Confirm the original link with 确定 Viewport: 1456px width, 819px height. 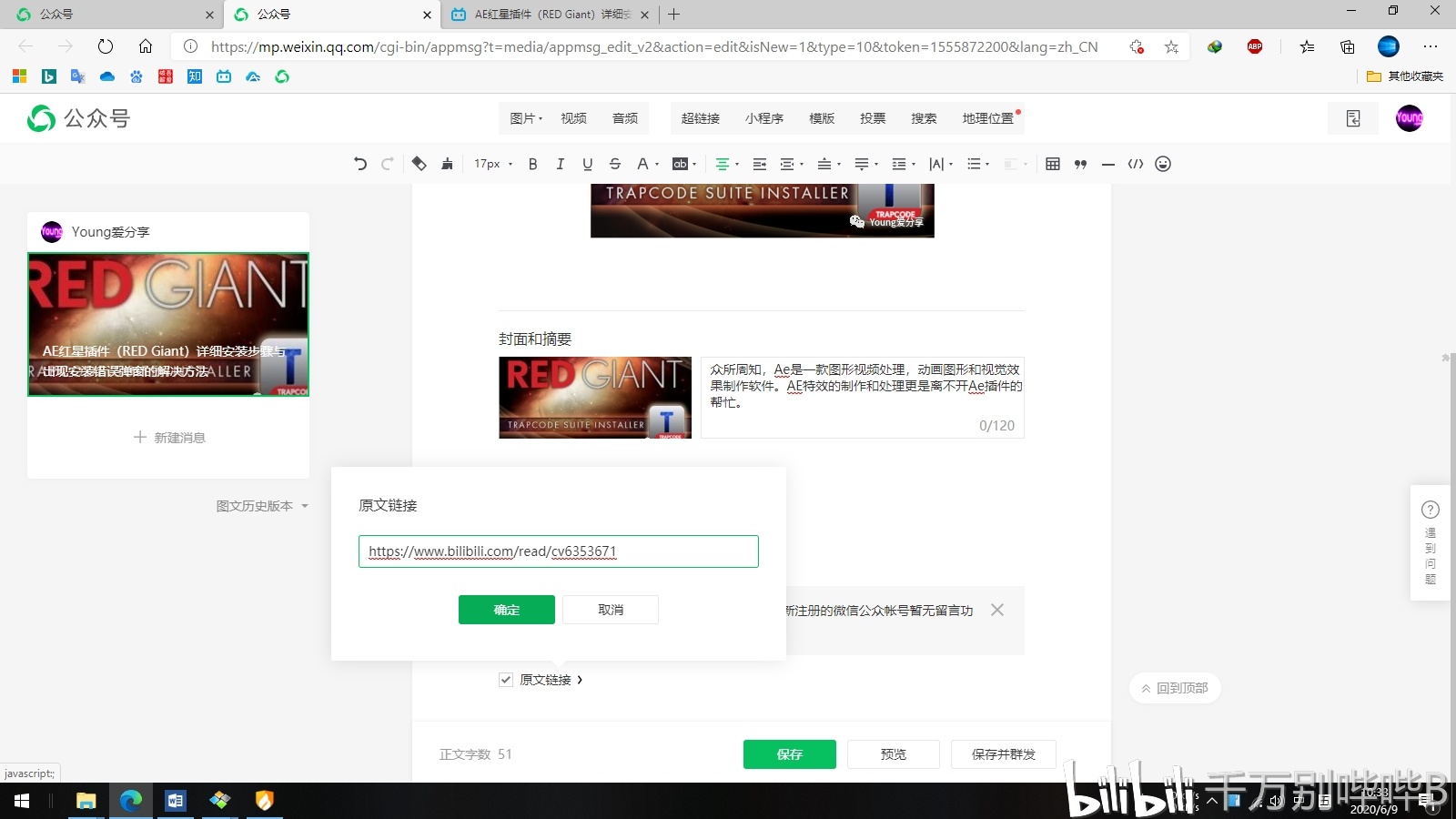507,610
